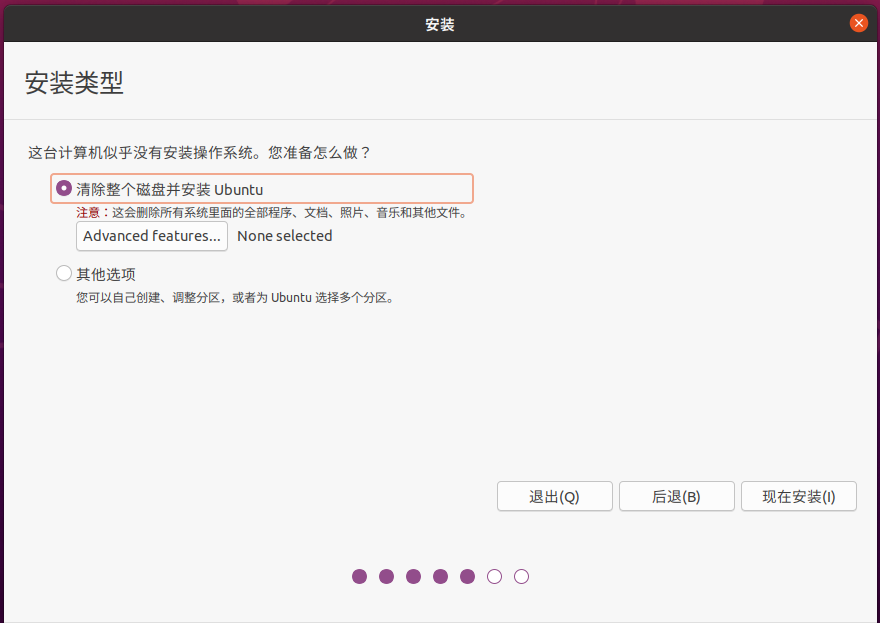The image size is (880, 623).
Task: Click the 'None selected' status text
Action: coord(285,236)
